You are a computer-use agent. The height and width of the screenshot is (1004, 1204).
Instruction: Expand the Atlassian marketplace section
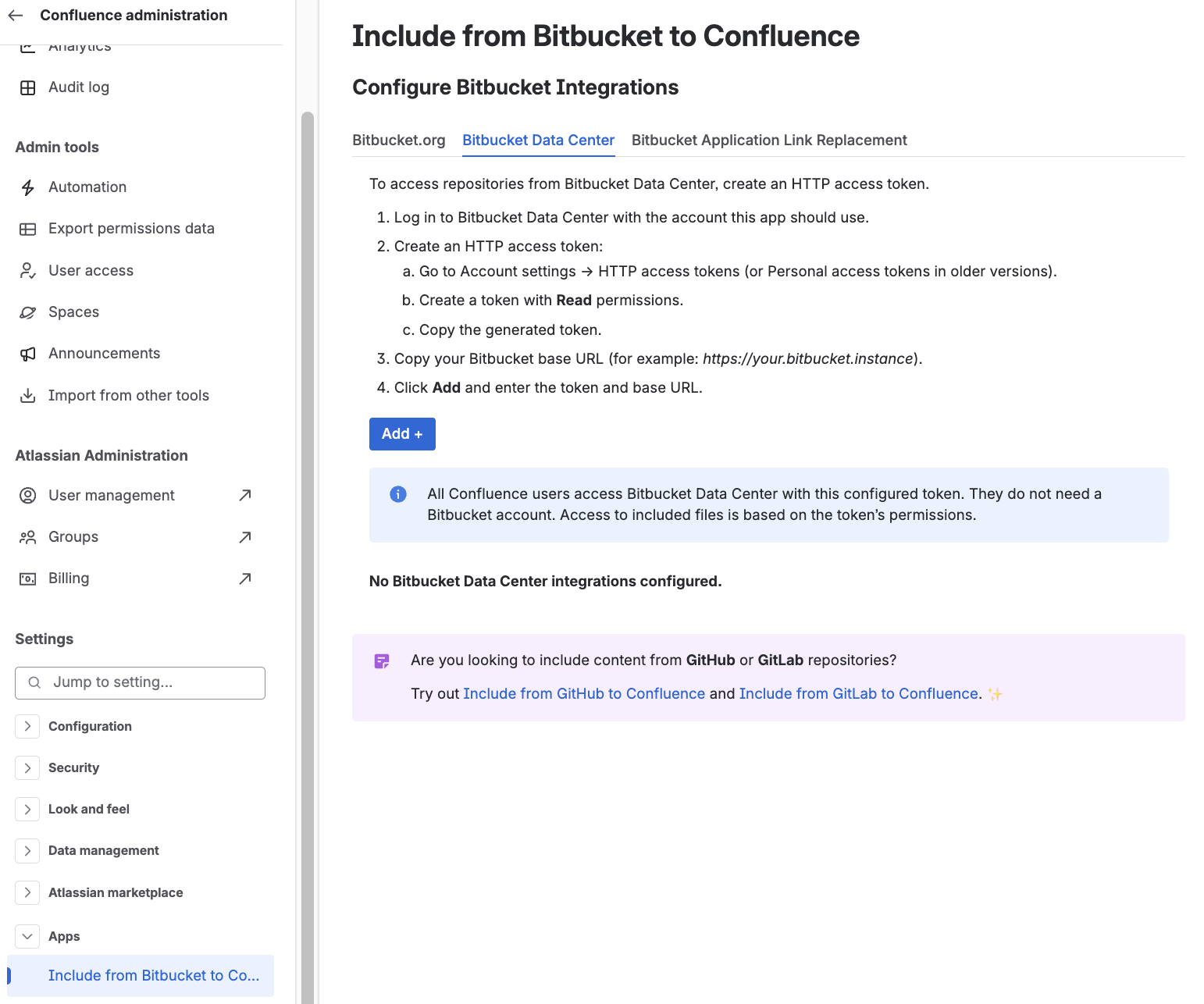[27, 892]
